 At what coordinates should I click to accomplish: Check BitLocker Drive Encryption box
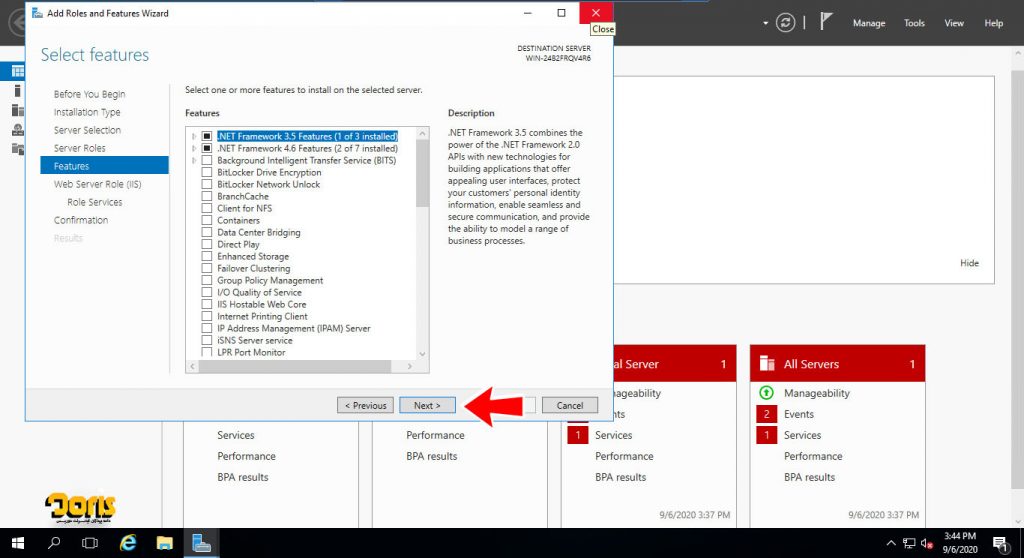coord(206,172)
